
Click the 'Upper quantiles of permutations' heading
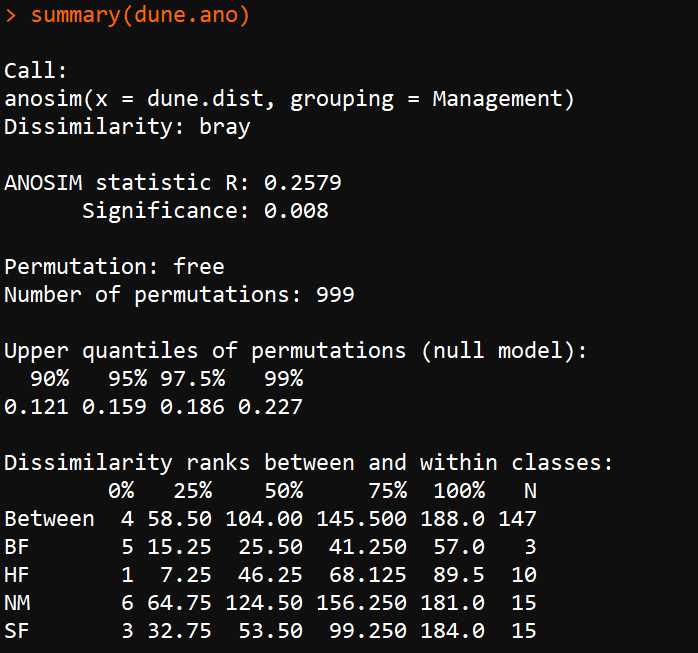click(295, 351)
